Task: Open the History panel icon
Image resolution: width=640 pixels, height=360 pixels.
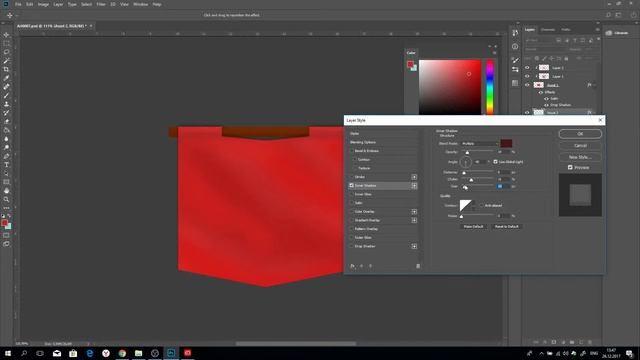Action: (x=515, y=33)
